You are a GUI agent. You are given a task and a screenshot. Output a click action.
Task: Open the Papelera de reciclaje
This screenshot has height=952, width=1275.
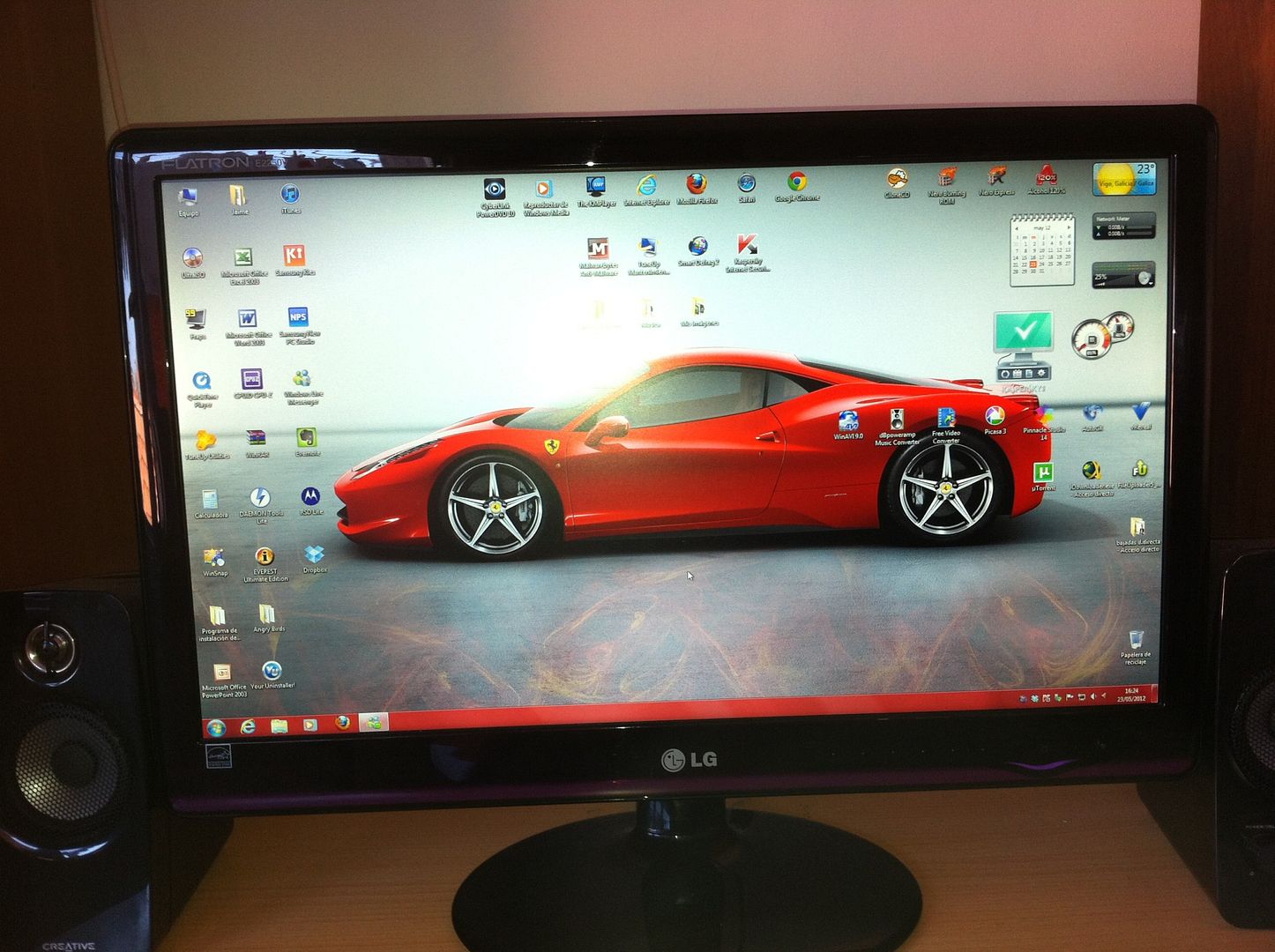click(x=1136, y=641)
